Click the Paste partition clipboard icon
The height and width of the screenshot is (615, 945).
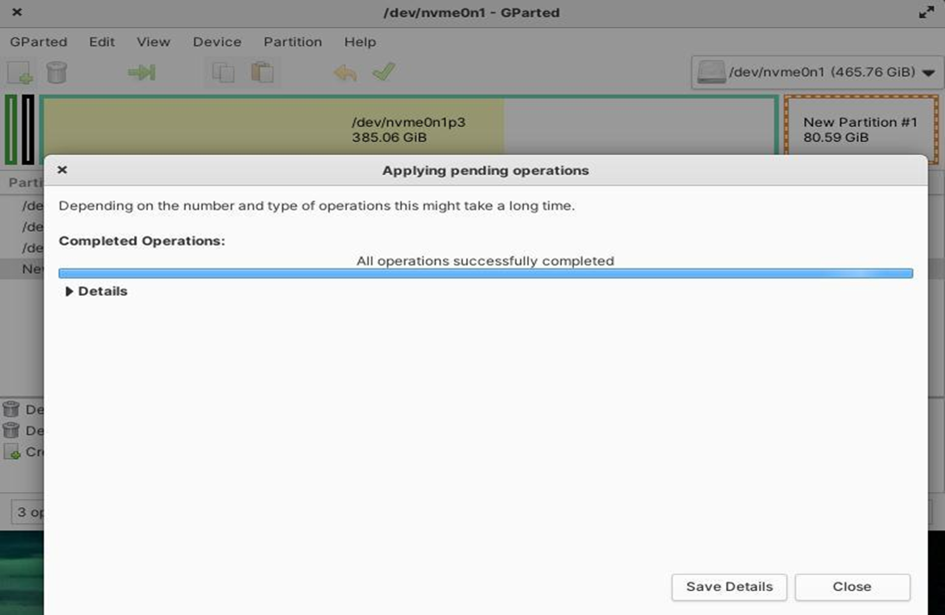(x=262, y=72)
